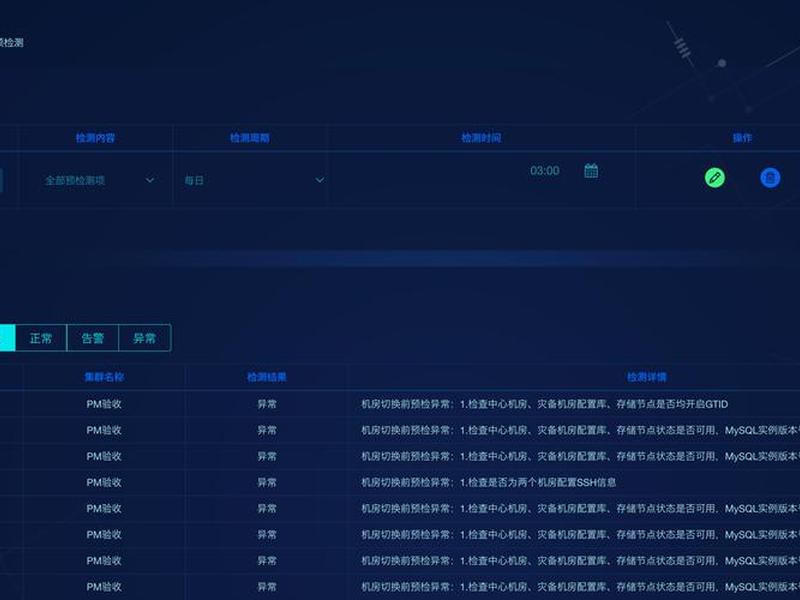Image resolution: width=800 pixels, height=600 pixels.
Task: Open the calendar icon beside 03:00
Action: pos(591,170)
